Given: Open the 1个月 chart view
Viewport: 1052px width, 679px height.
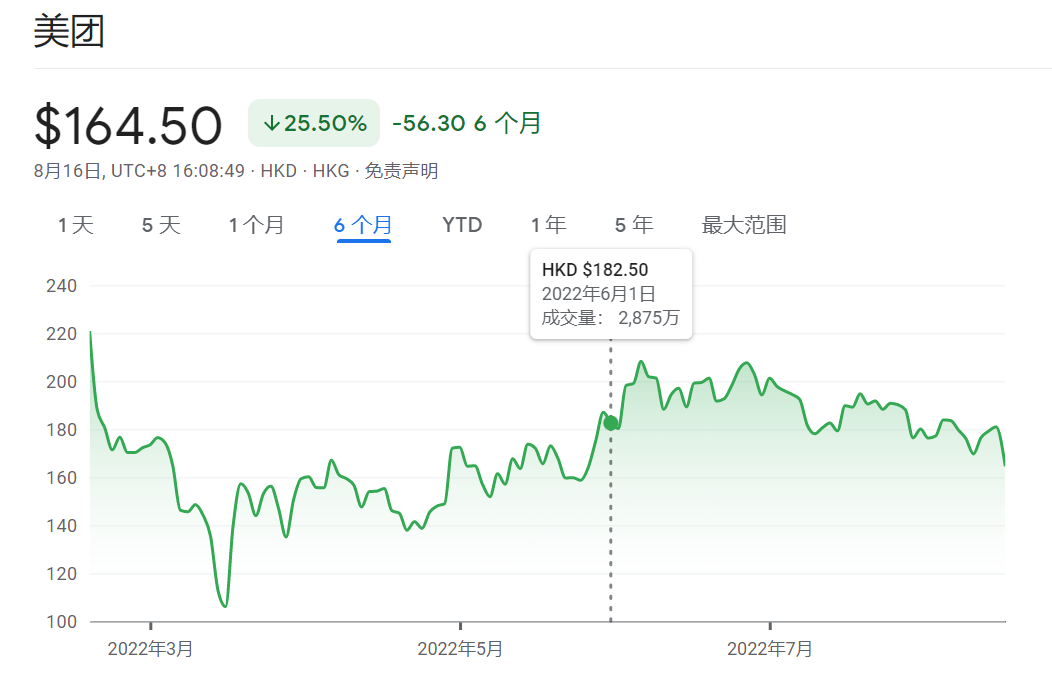Looking at the screenshot, I should tap(256, 225).
